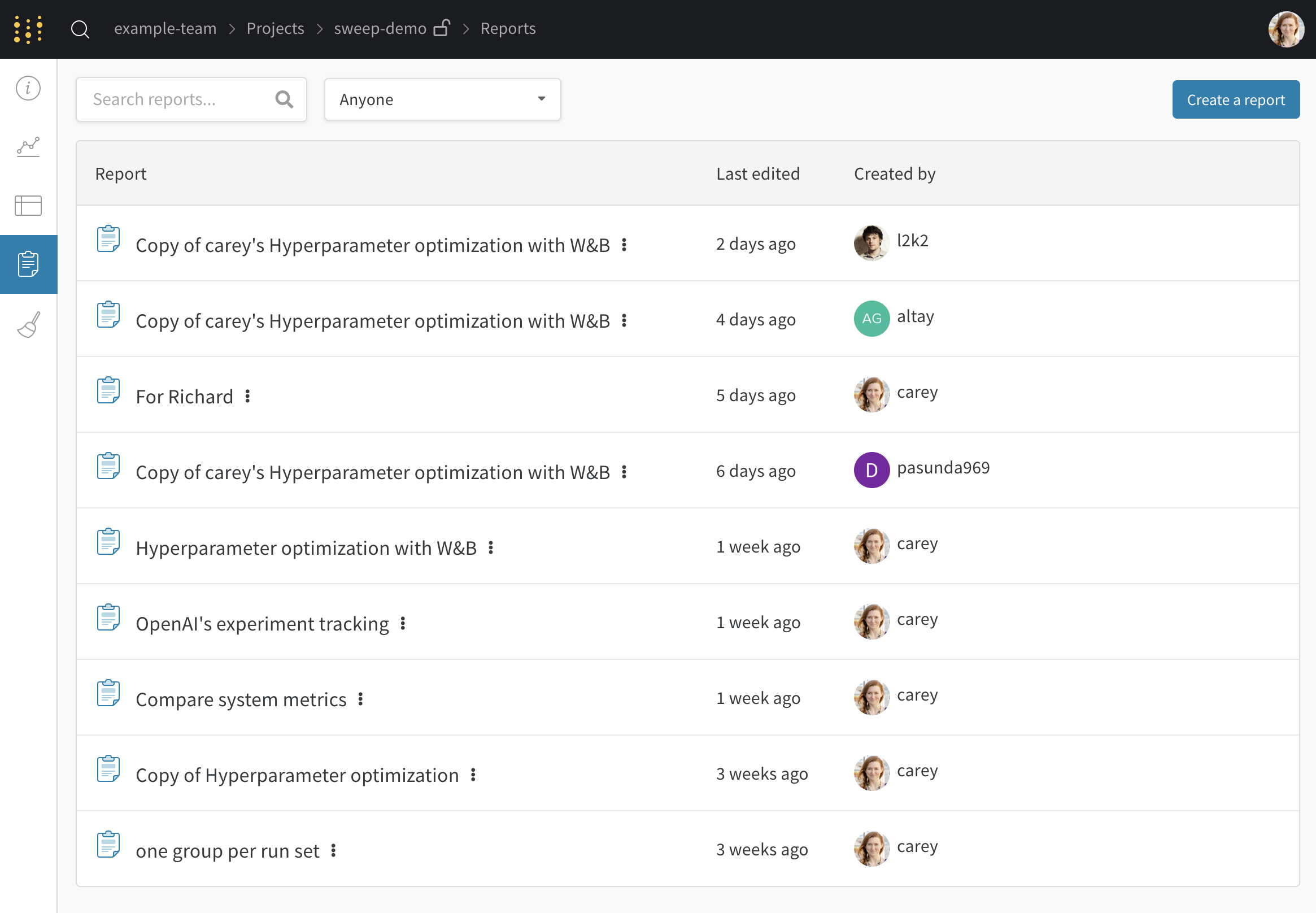Open options menu for one group per run set
The height and width of the screenshot is (913, 1316).
(x=333, y=850)
